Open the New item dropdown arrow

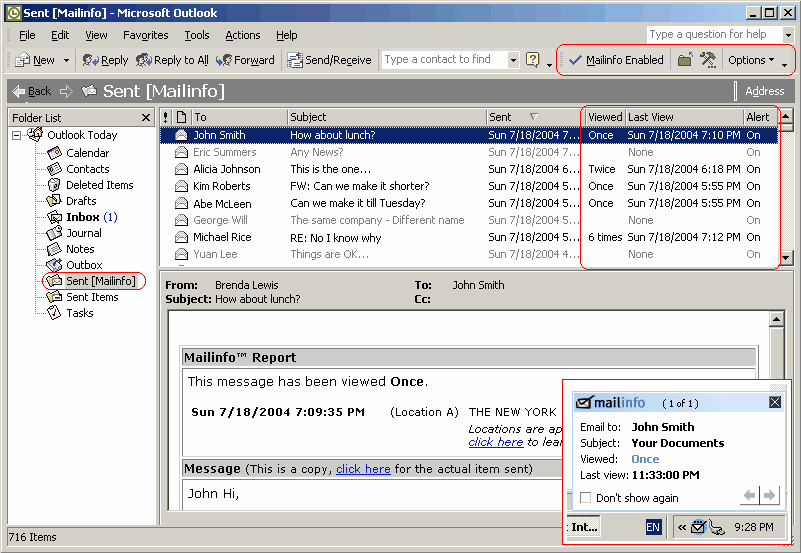(x=66, y=60)
